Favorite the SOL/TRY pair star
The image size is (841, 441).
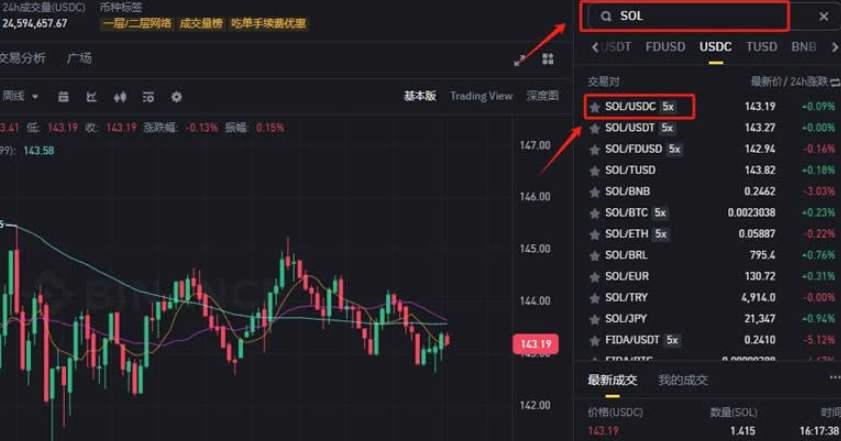click(x=594, y=298)
